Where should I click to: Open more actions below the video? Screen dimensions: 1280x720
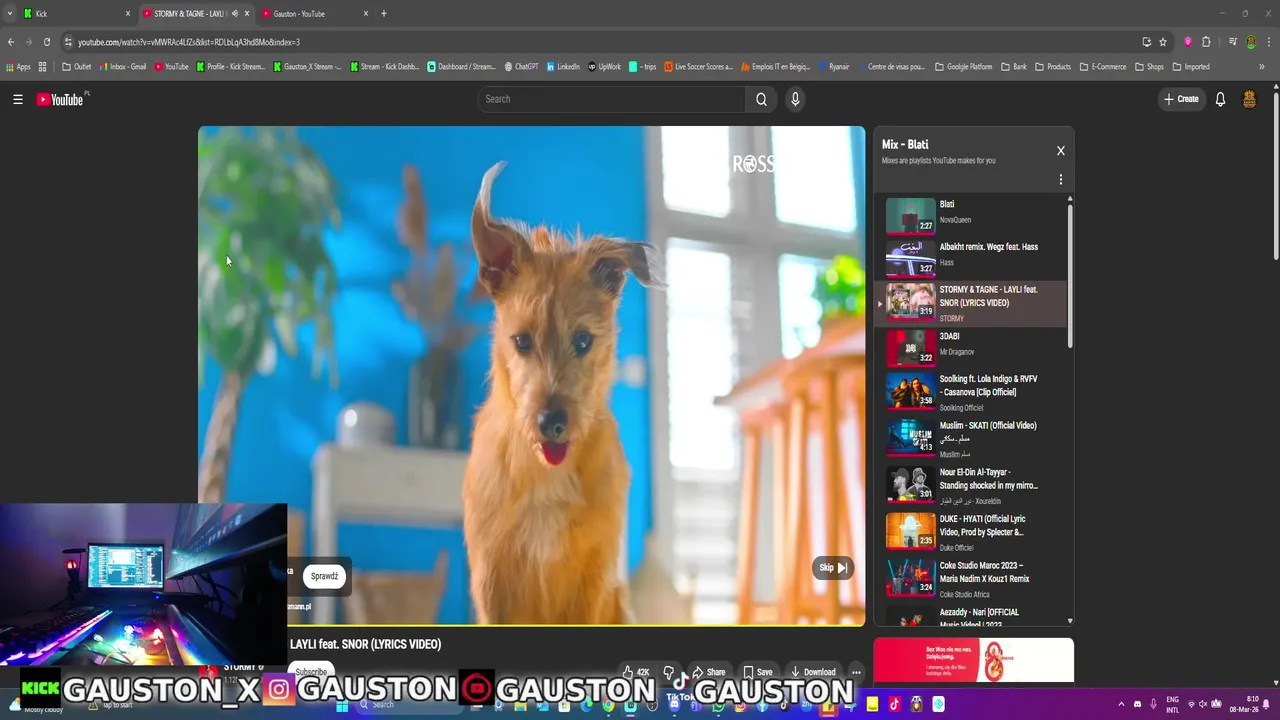856,672
